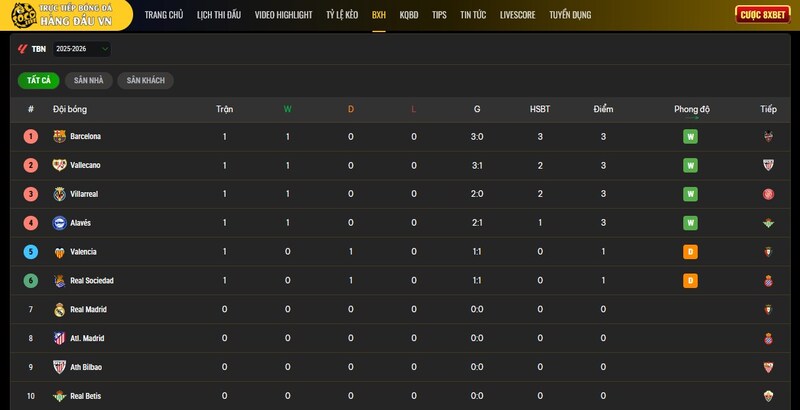Select the Sân nhà filter
The width and height of the screenshot is (800, 410).
[x=89, y=81]
